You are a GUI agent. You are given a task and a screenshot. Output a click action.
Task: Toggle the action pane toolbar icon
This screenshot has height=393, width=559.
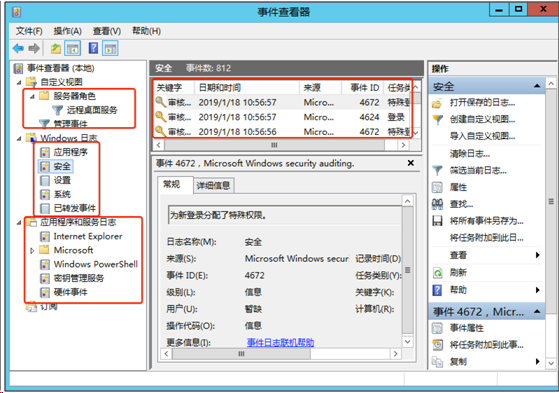[110, 48]
